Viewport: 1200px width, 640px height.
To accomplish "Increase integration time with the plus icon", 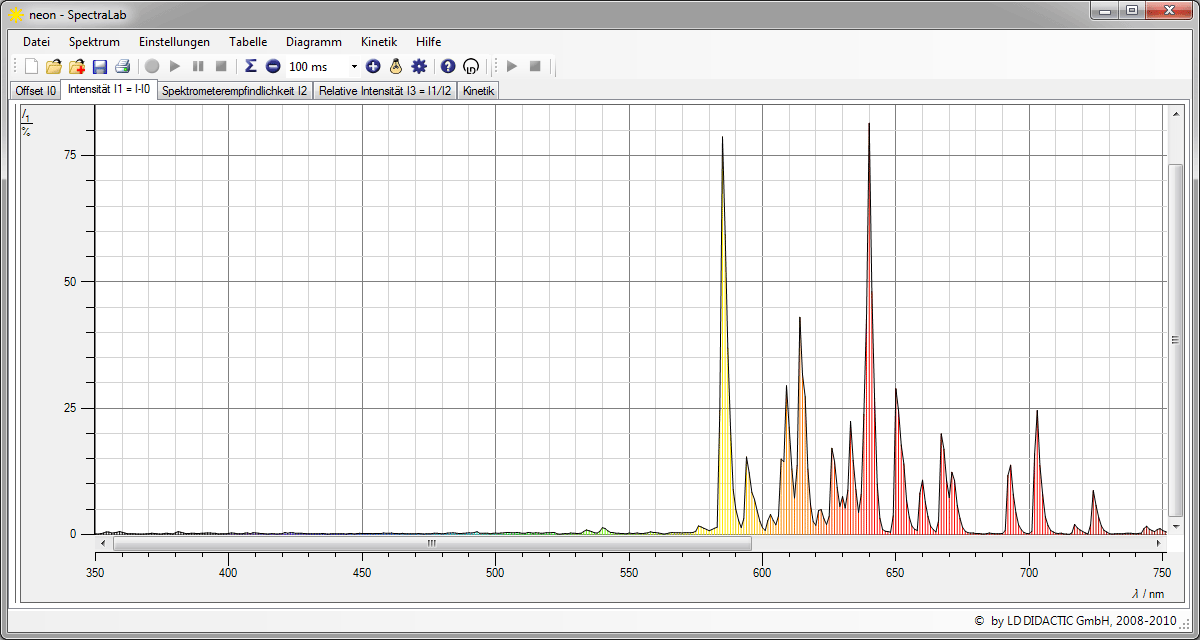I will coord(373,67).
